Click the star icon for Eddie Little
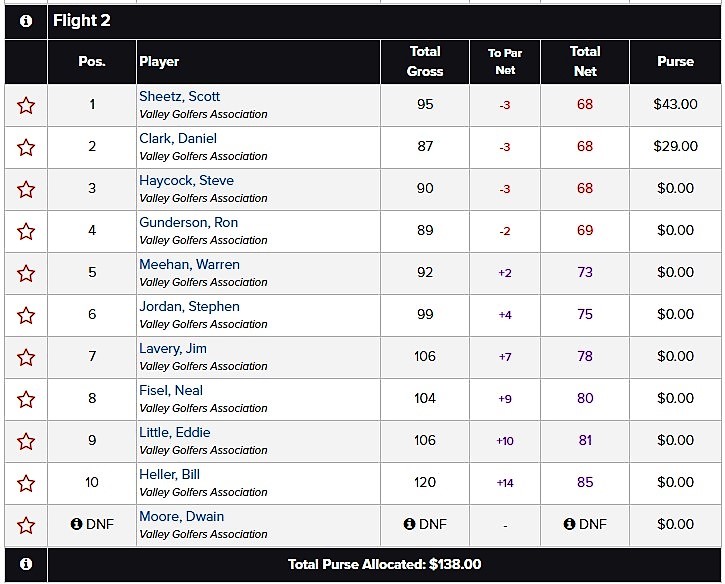The height and width of the screenshot is (584, 725). tap(26, 441)
